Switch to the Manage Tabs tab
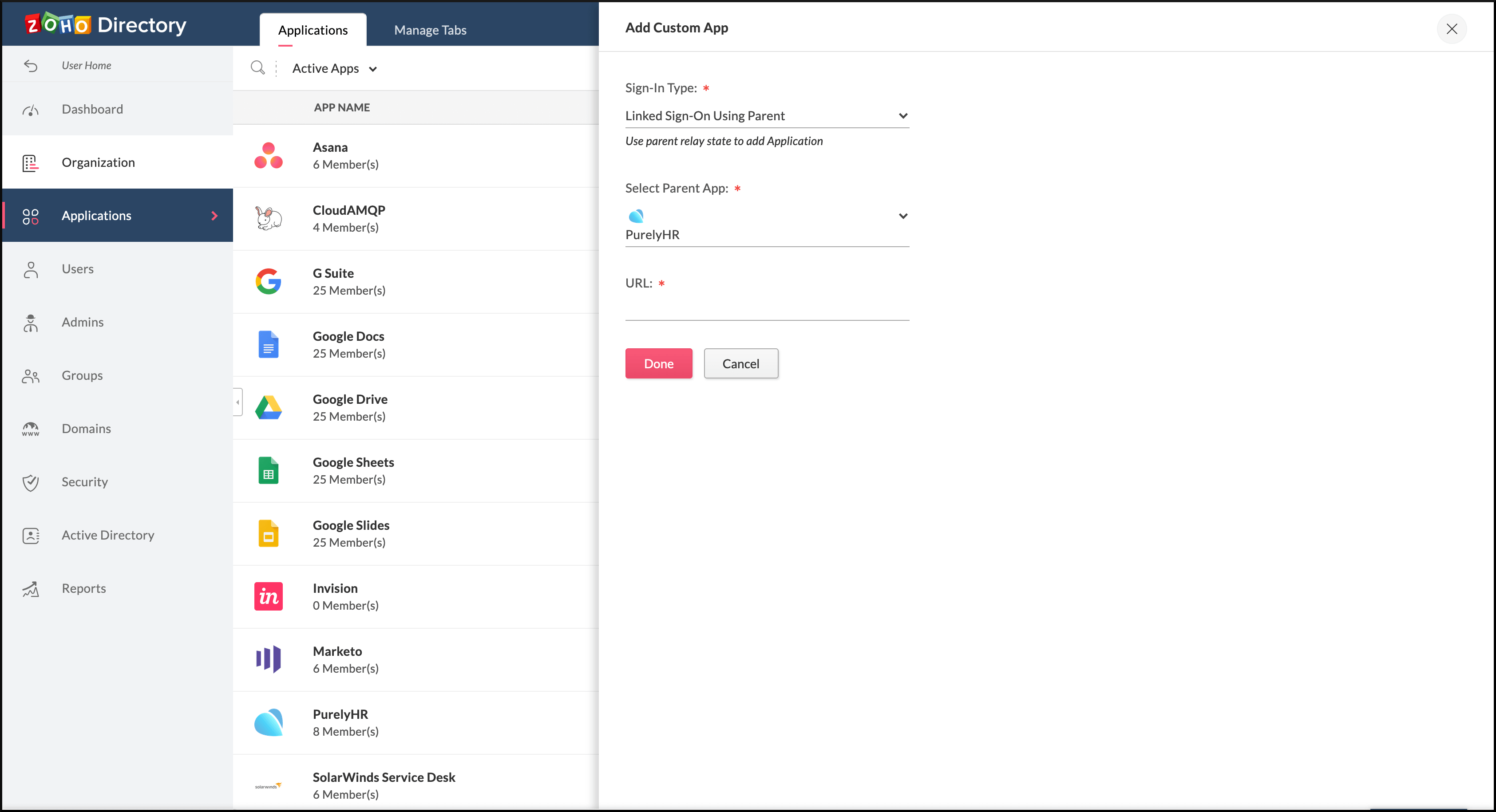This screenshot has width=1496, height=812. pyautogui.click(x=430, y=30)
